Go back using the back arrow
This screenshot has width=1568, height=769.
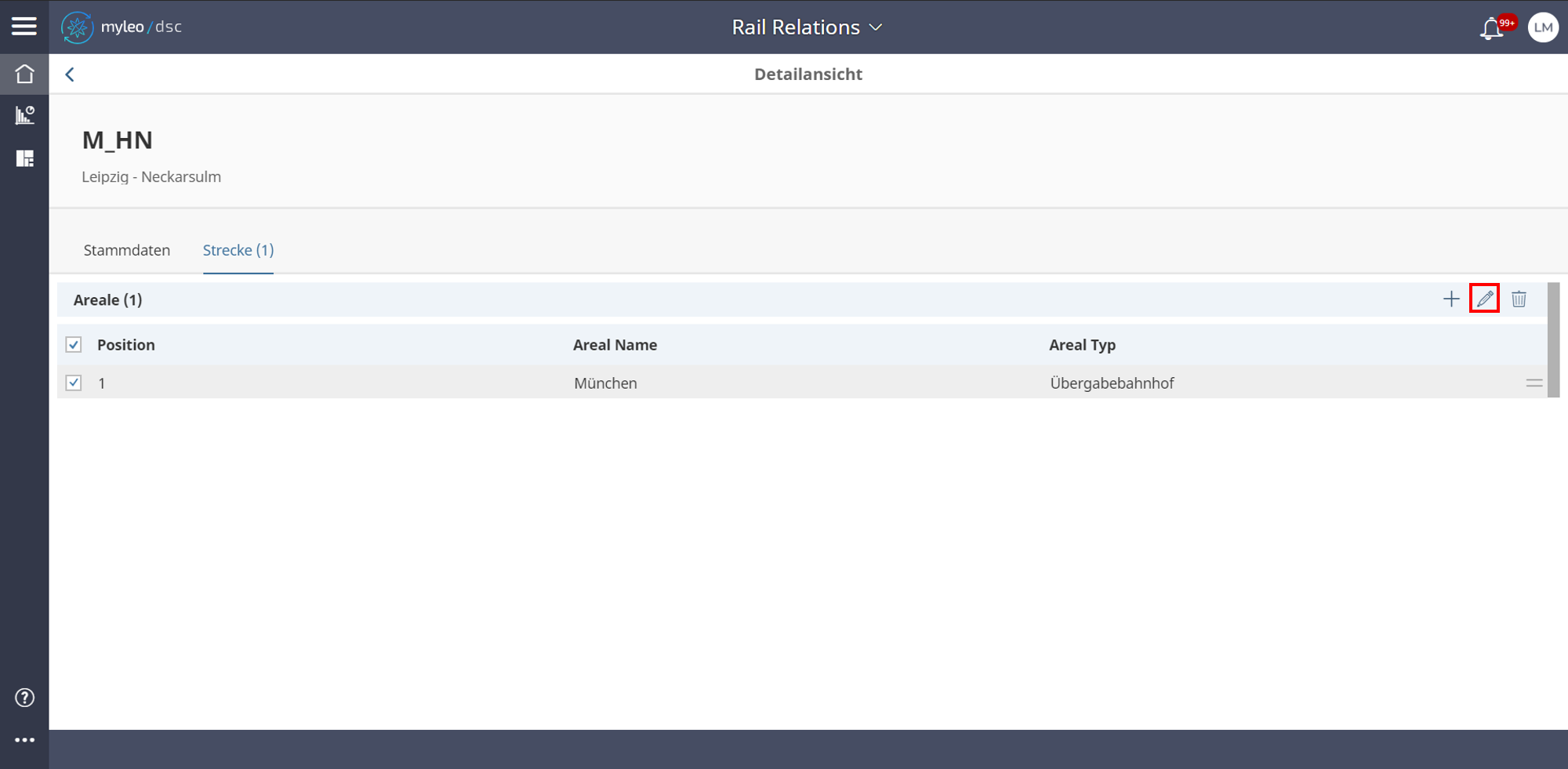70,74
